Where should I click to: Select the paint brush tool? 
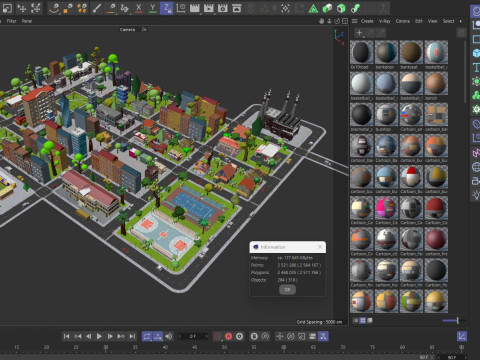coord(97,8)
